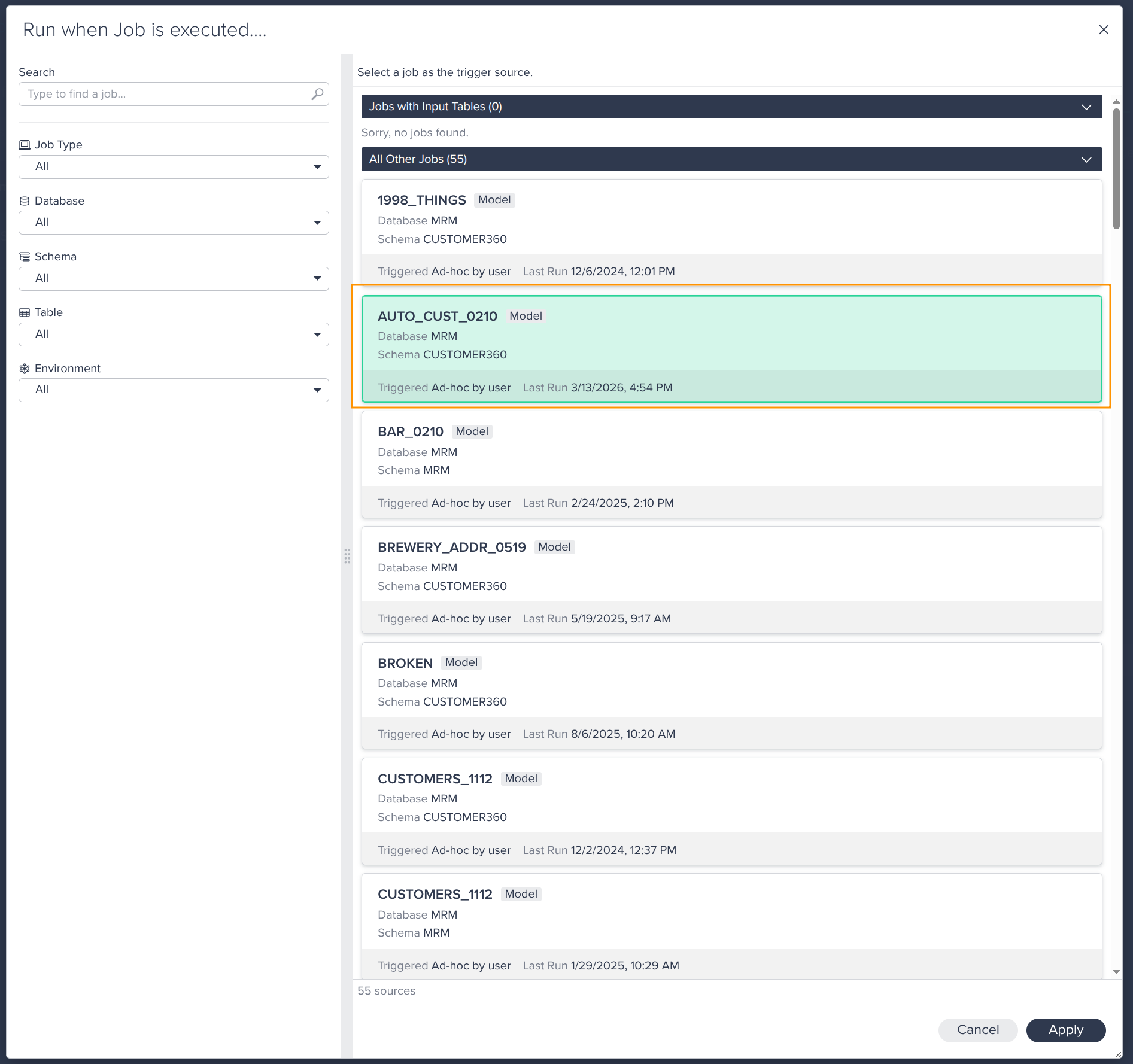
Task: Click the Table filter icon
Action: point(25,312)
